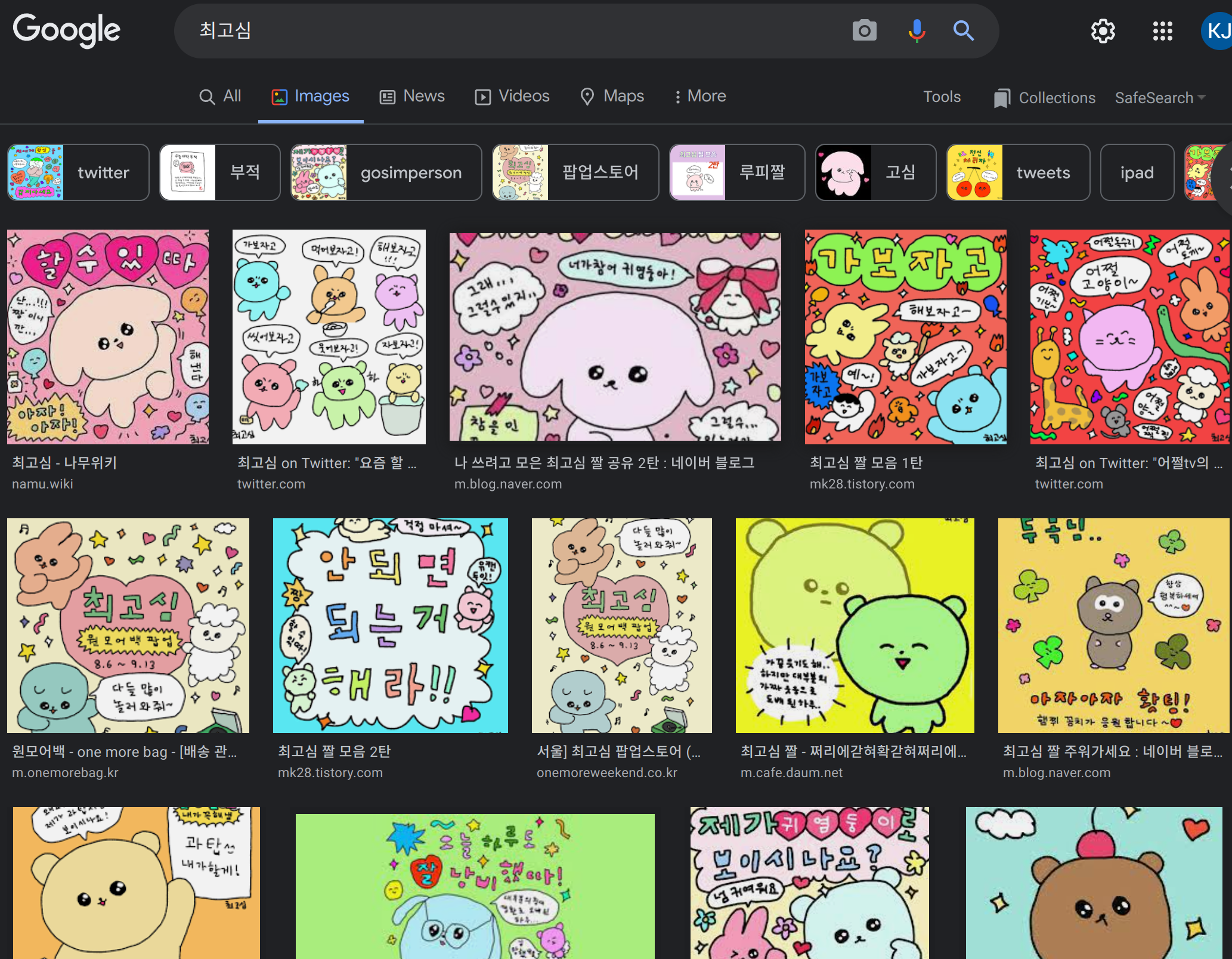The height and width of the screenshot is (959, 1232).
Task: Click the 최고심 짤 모음 1탄 link
Action: [x=865, y=463]
